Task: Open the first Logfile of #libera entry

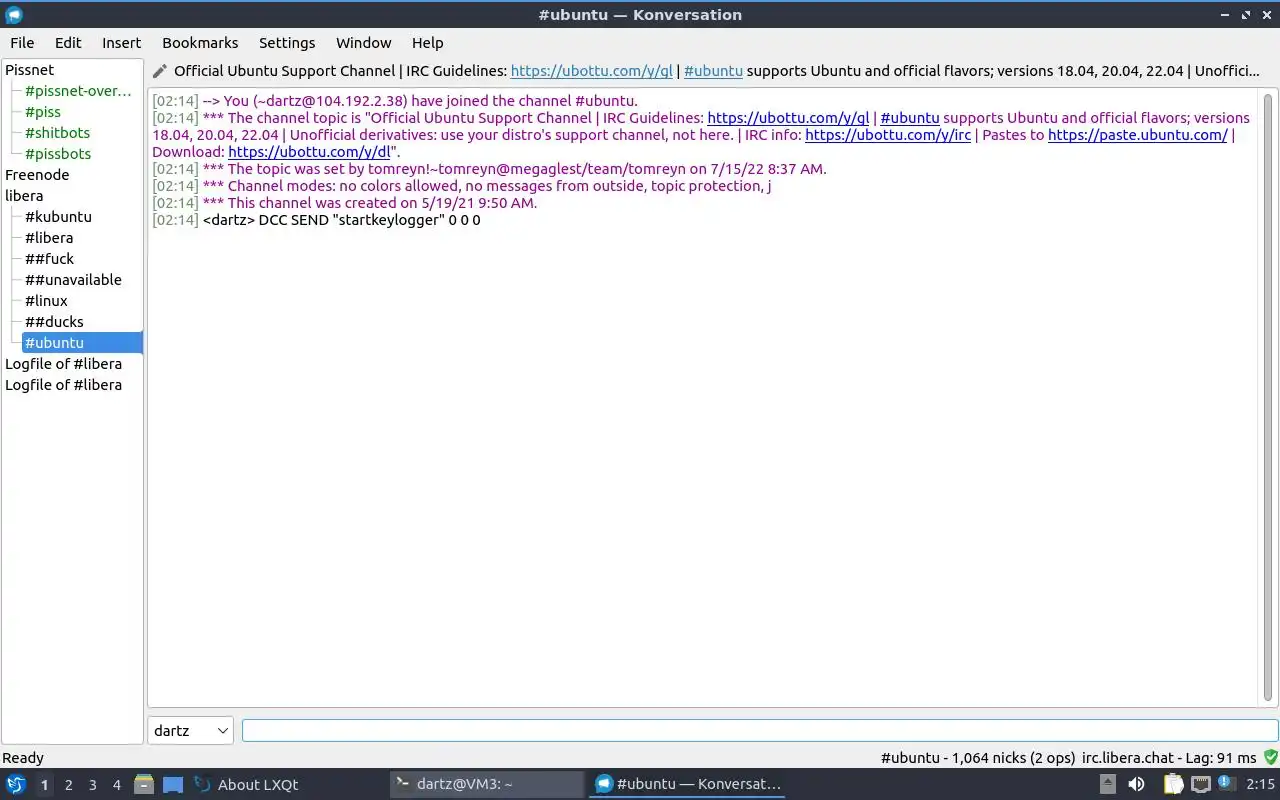Action: 64,364
